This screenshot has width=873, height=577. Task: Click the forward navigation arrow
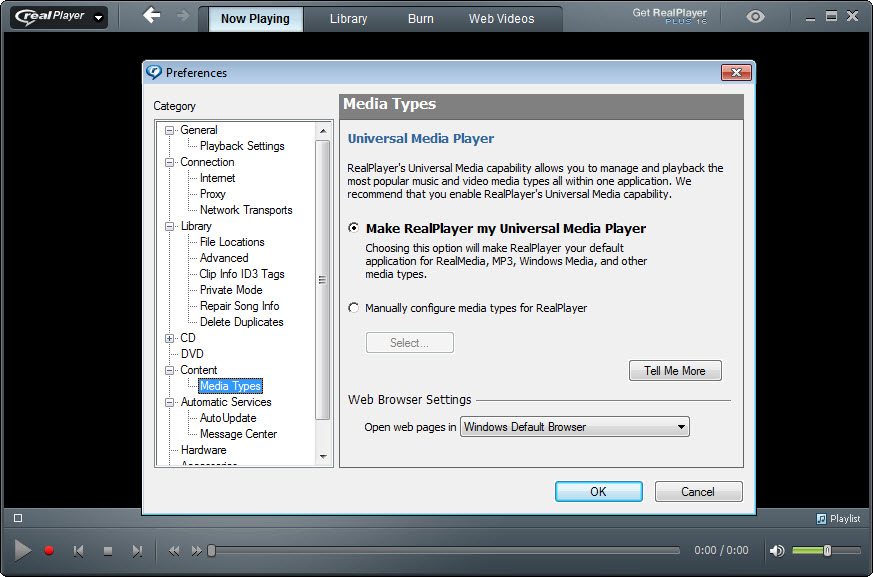coord(183,16)
